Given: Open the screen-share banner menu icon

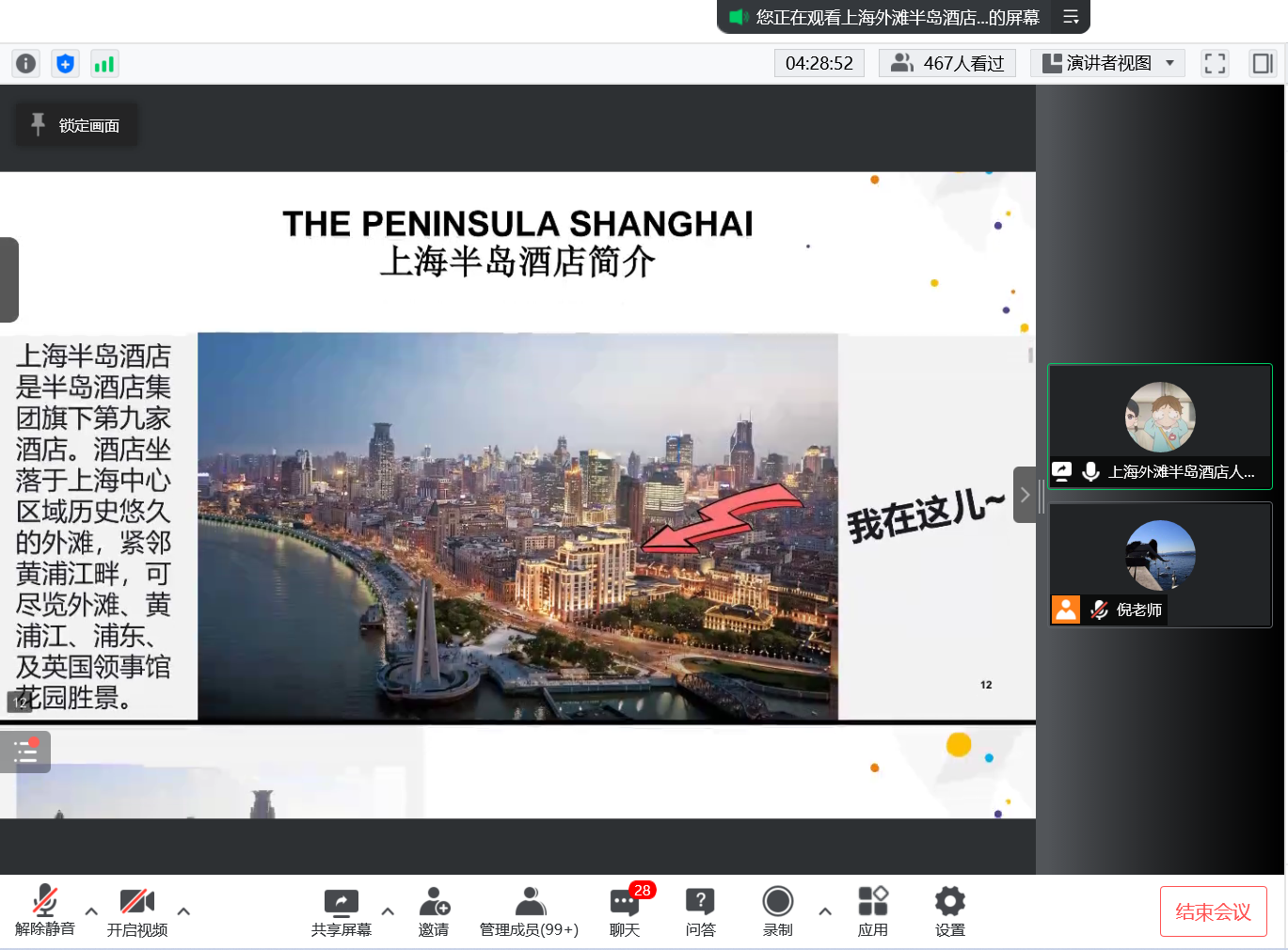Looking at the screenshot, I should point(1071,17).
